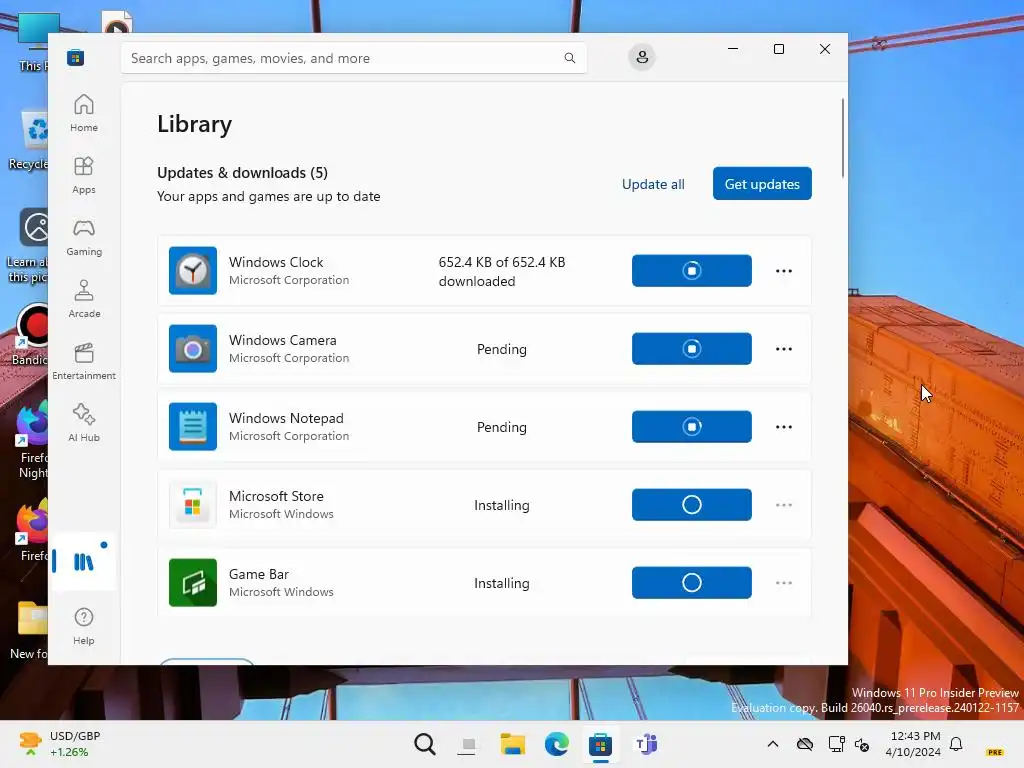Image resolution: width=1024 pixels, height=768 pixels.
Task: Click the Microsoft Store app name in list
Action: (276, 496)
